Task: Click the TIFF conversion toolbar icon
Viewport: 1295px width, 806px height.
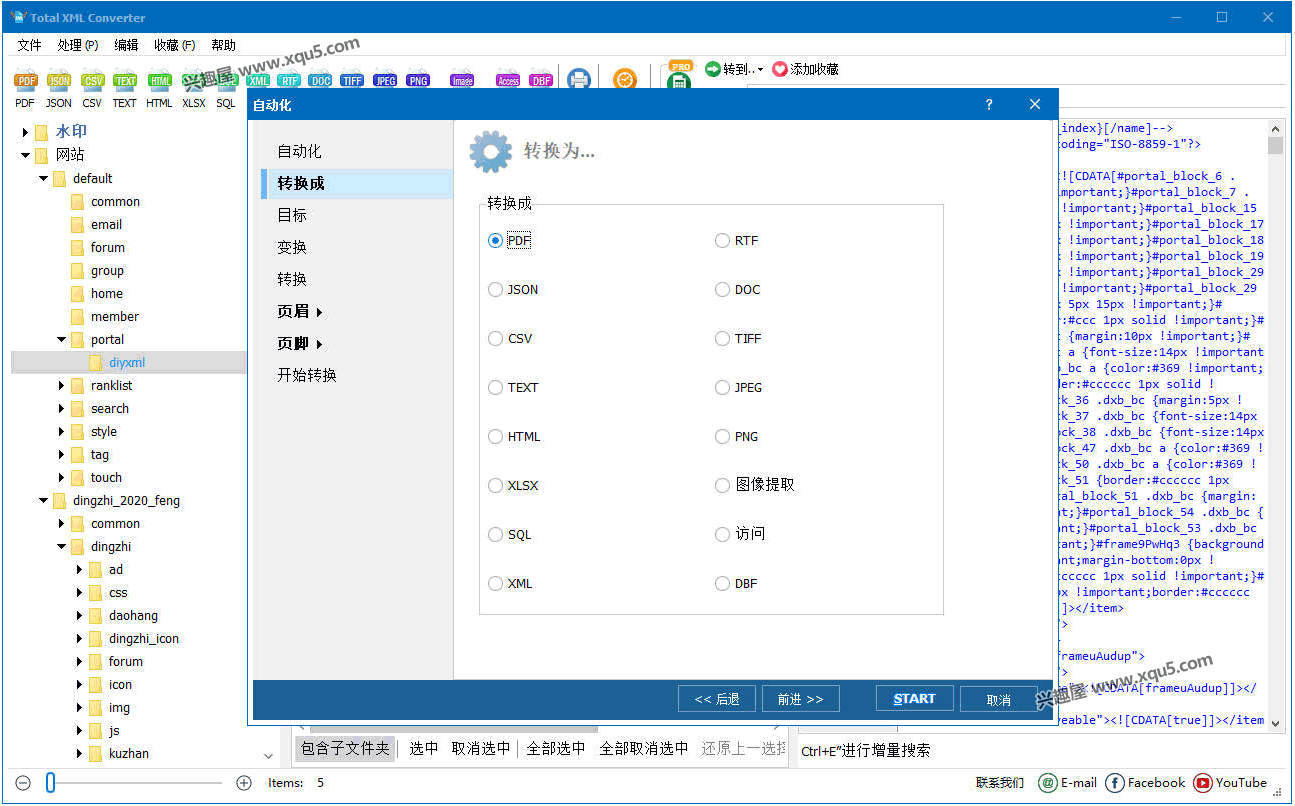Action: [x=352, y=81]
